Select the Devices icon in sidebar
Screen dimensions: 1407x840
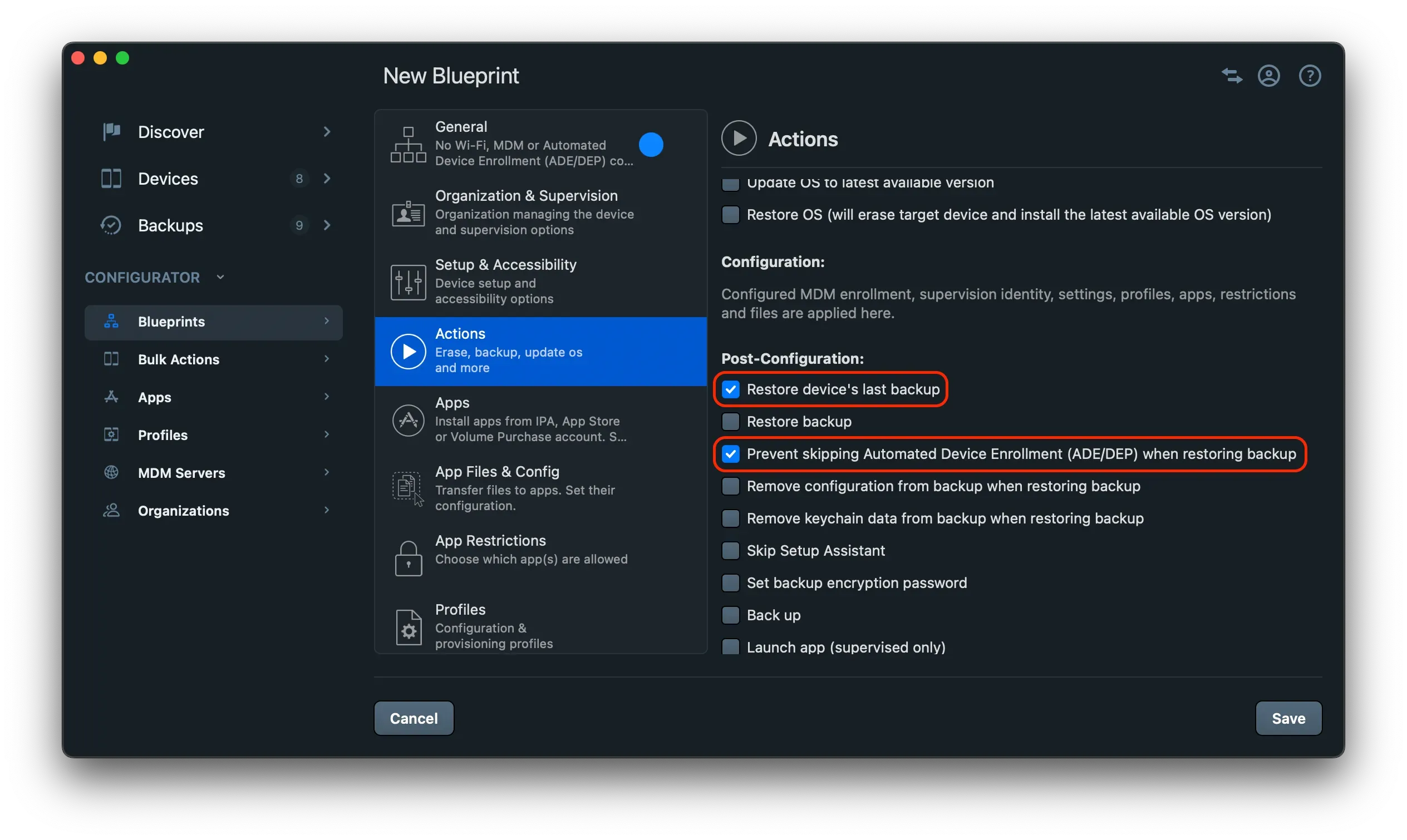coord(111,179)
